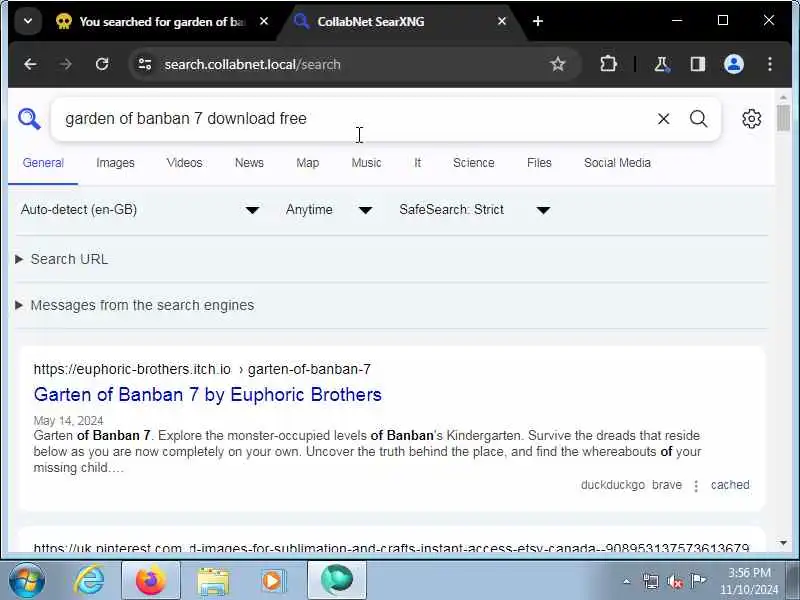Click the address bar URL search.collabnet.local/search
The image size is (800, 600).
pyautogui.click(x=252, y=65)
